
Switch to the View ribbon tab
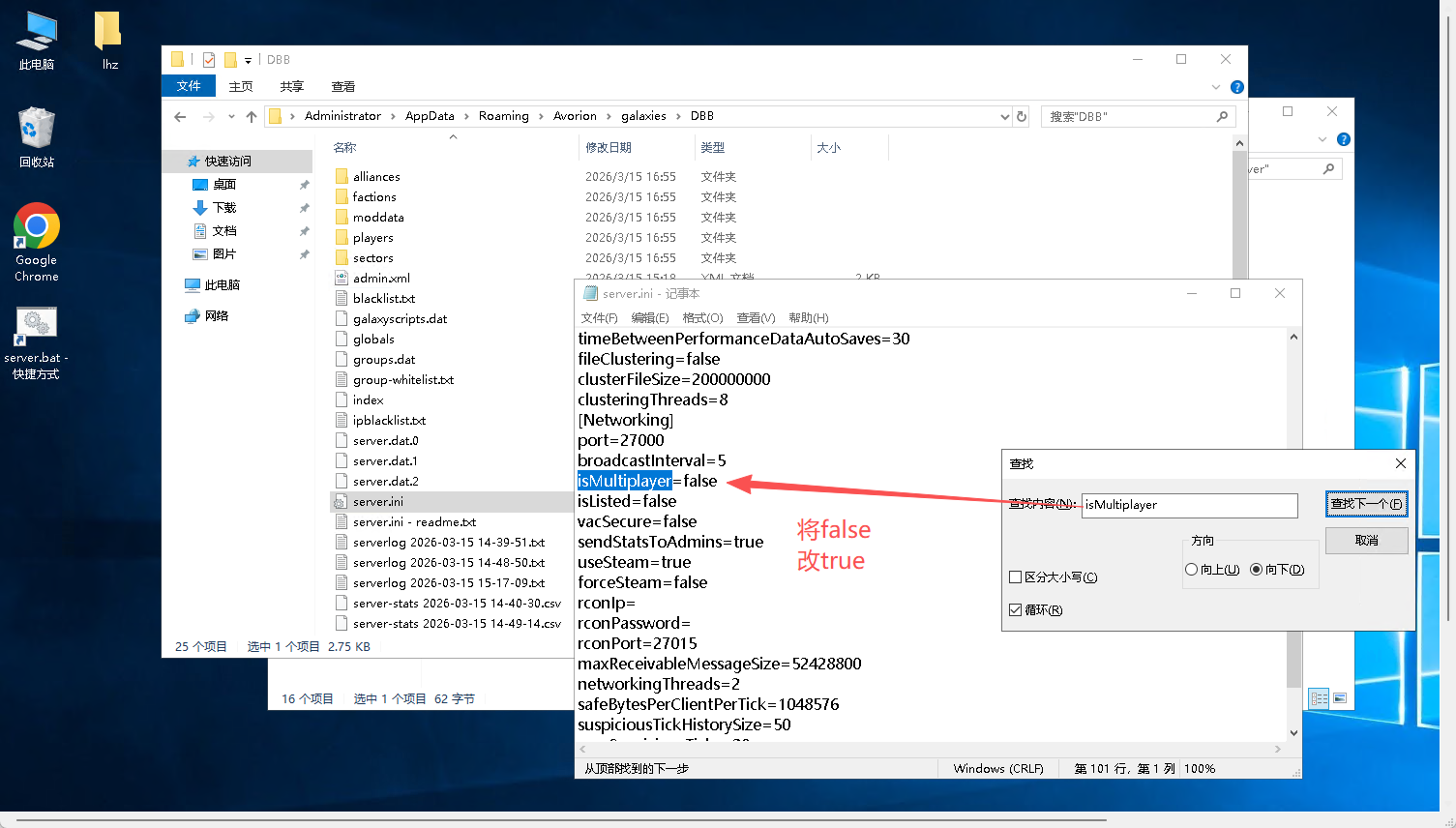tap(342, 87)
